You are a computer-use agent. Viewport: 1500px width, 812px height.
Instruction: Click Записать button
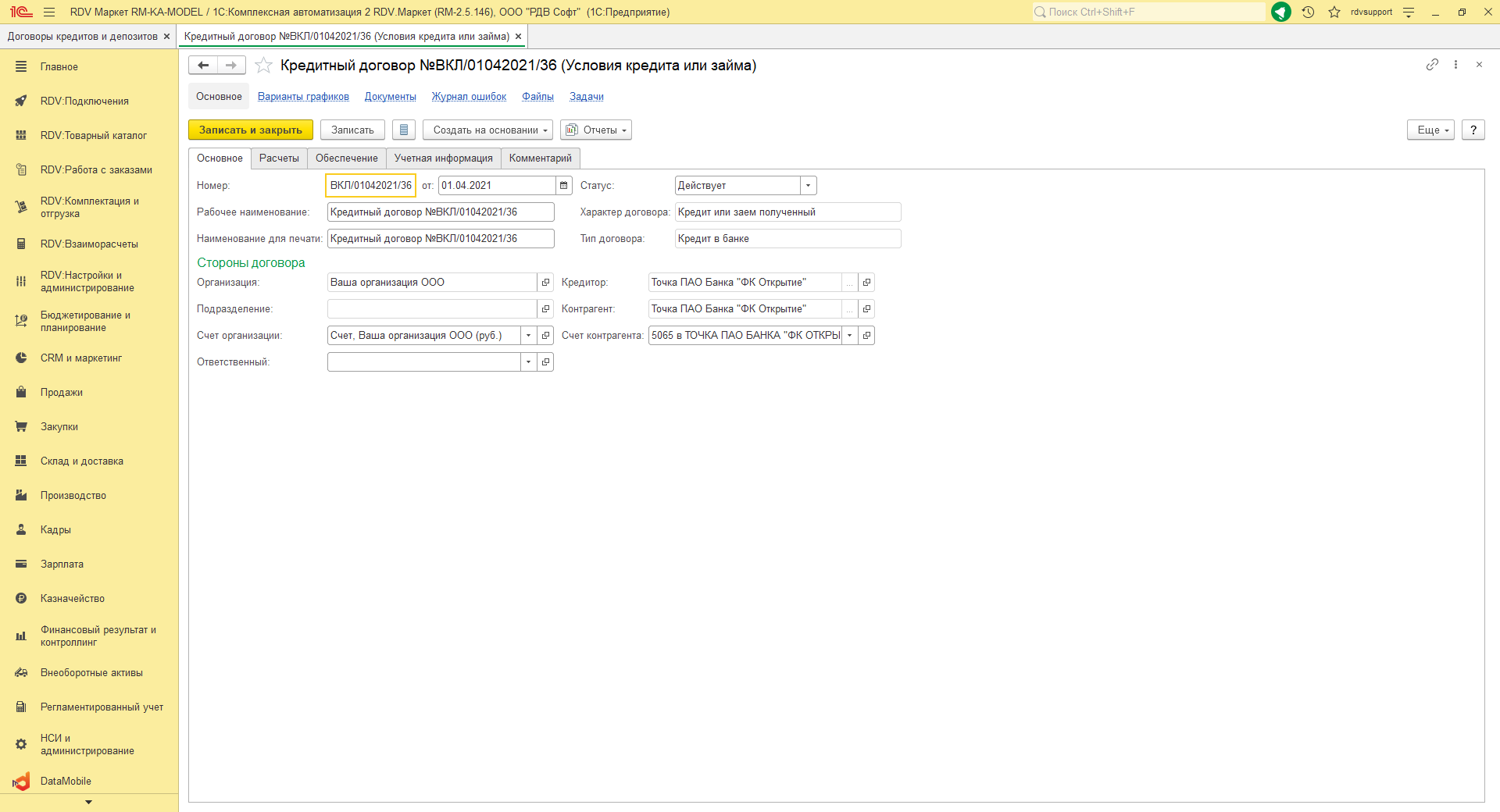[352, 130]
